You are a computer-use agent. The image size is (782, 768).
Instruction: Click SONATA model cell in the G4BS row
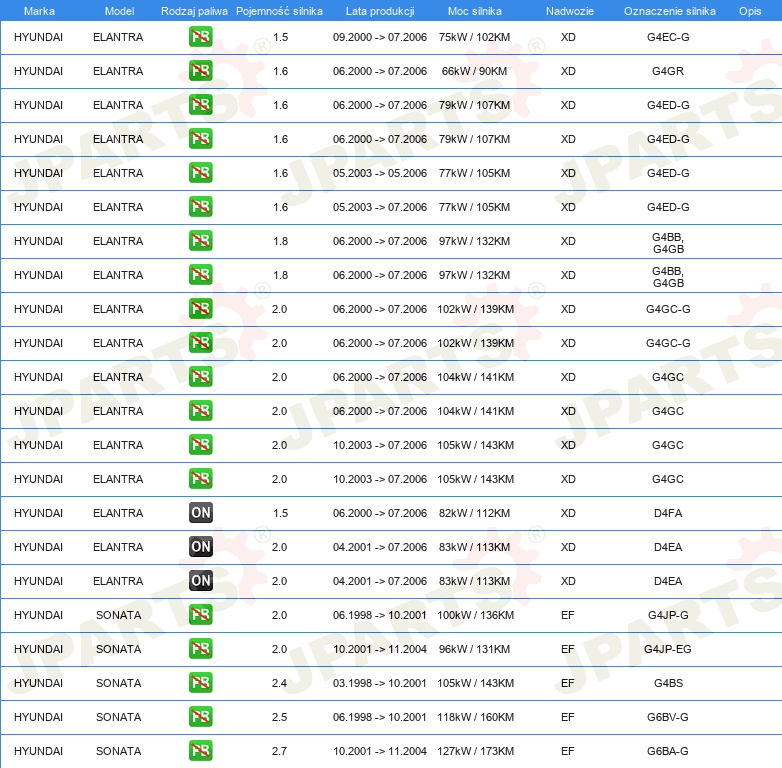(x=119, y=683)
